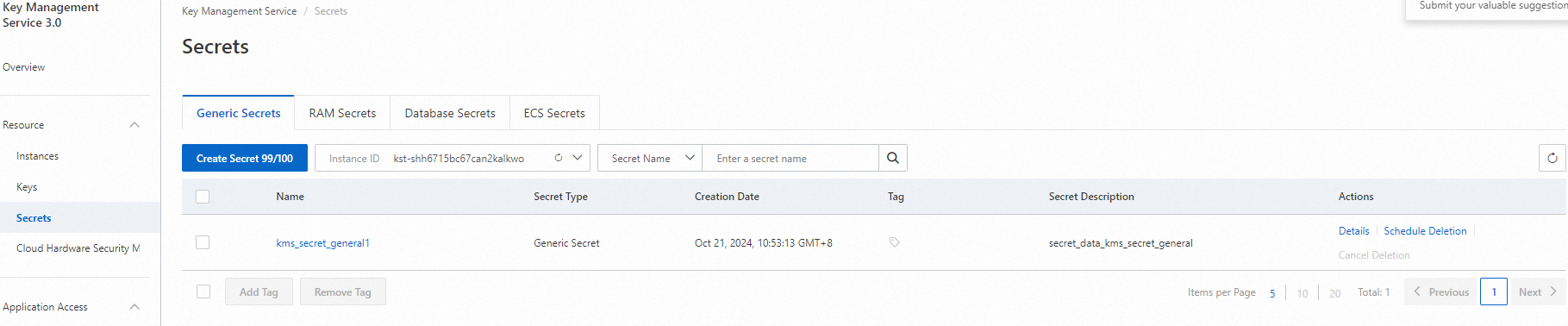1568x326 pixels.
Task: Click the Name column header
Action: coord(290,197)
